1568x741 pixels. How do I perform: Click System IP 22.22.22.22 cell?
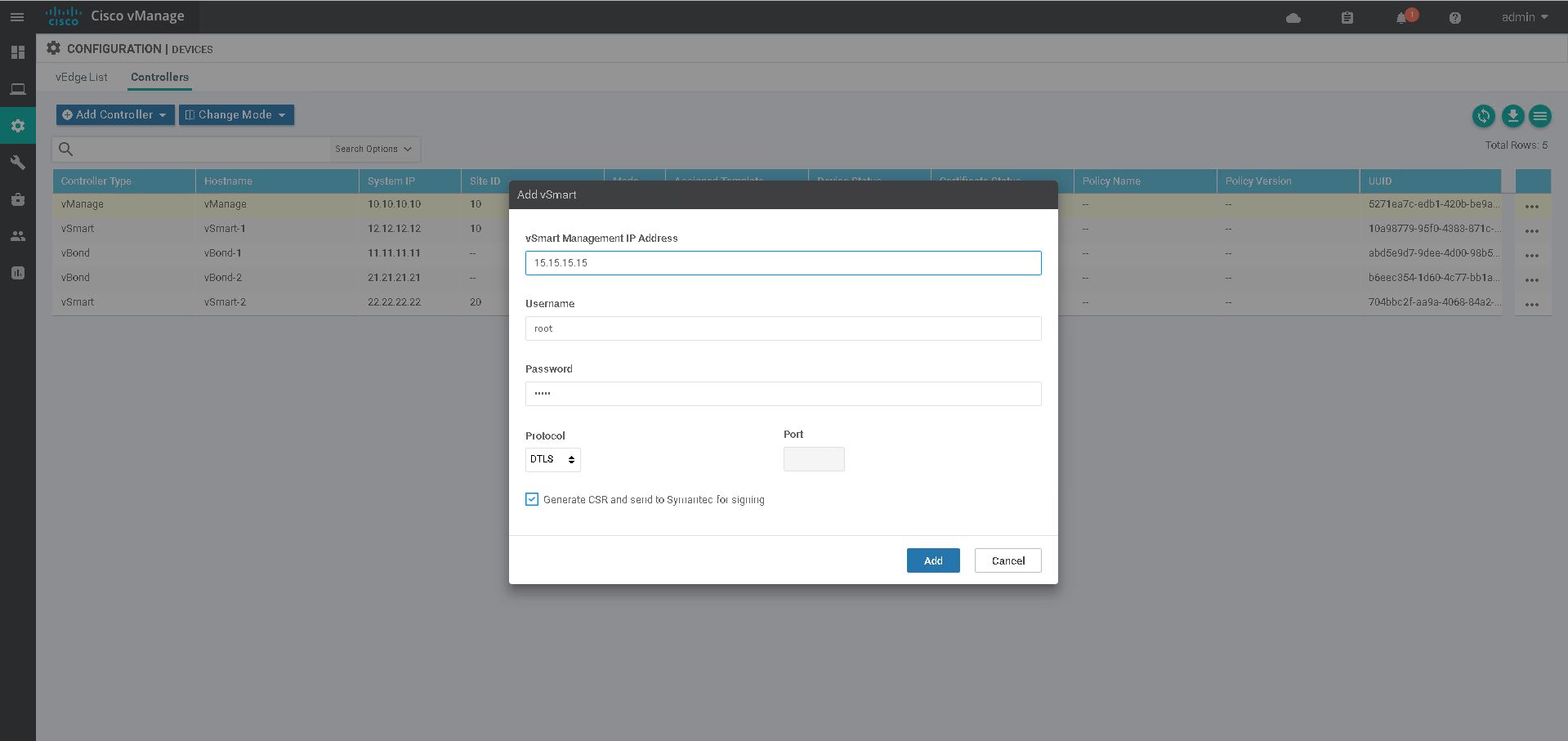pyautogui.click(x=394, y=302)
